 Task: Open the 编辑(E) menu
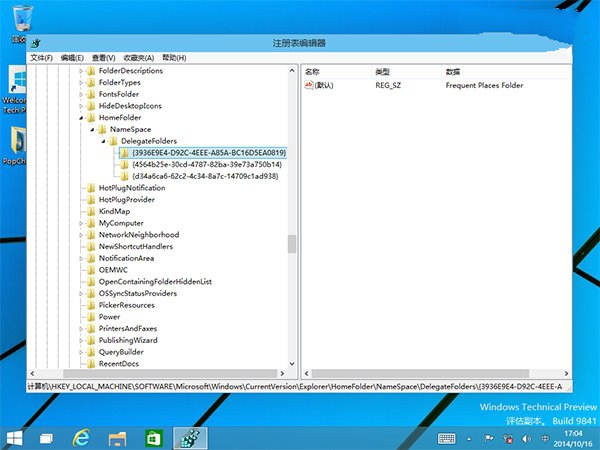click(x=72, y=58)
